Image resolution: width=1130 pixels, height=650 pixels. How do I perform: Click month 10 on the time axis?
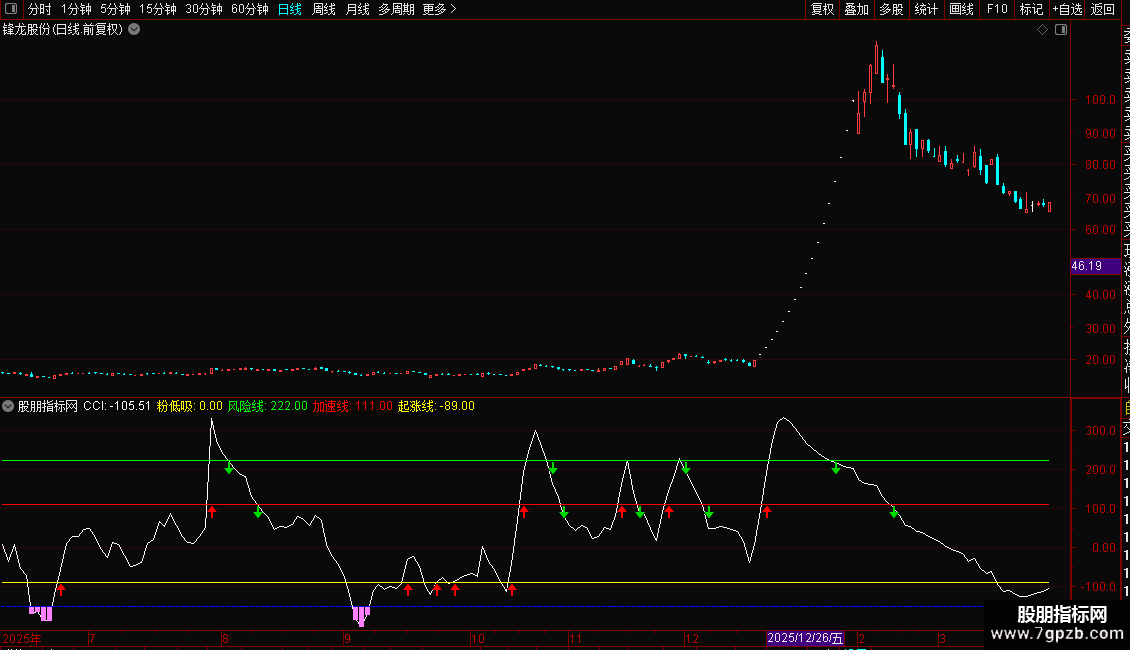tap(478, 639)
